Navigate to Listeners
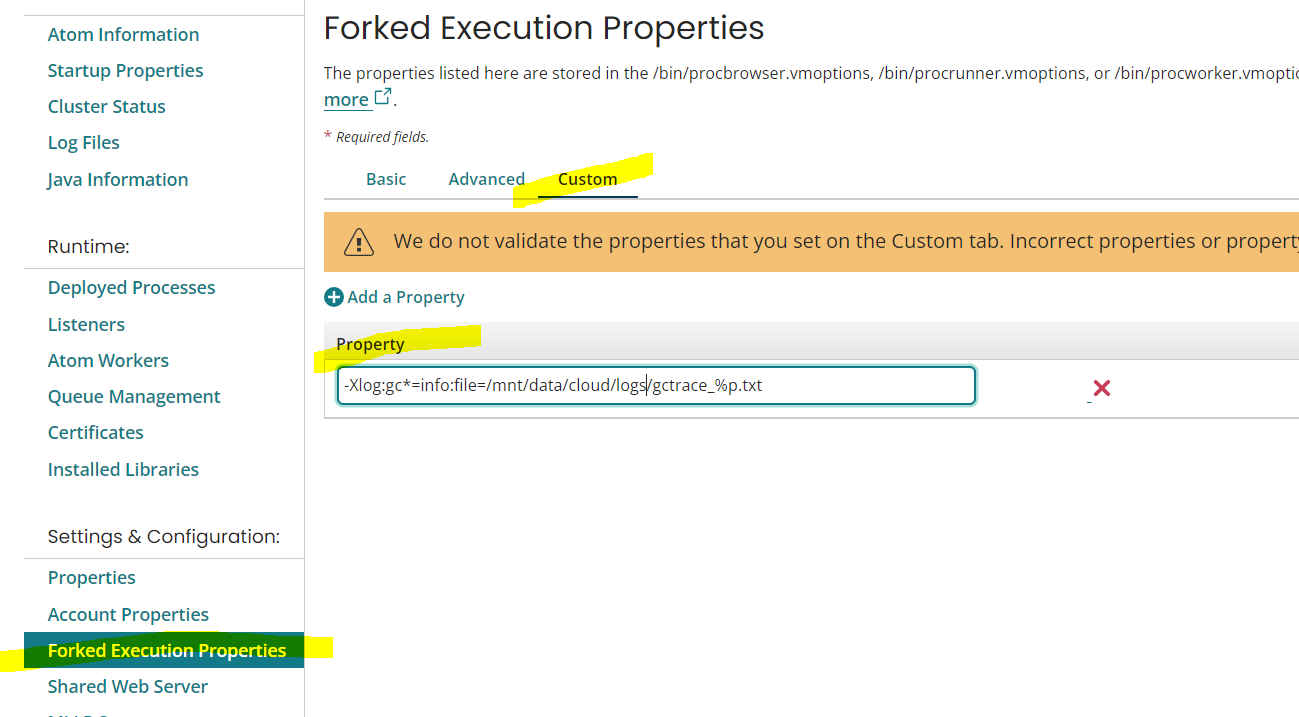1299x717 pixels. tap(86, 324)
